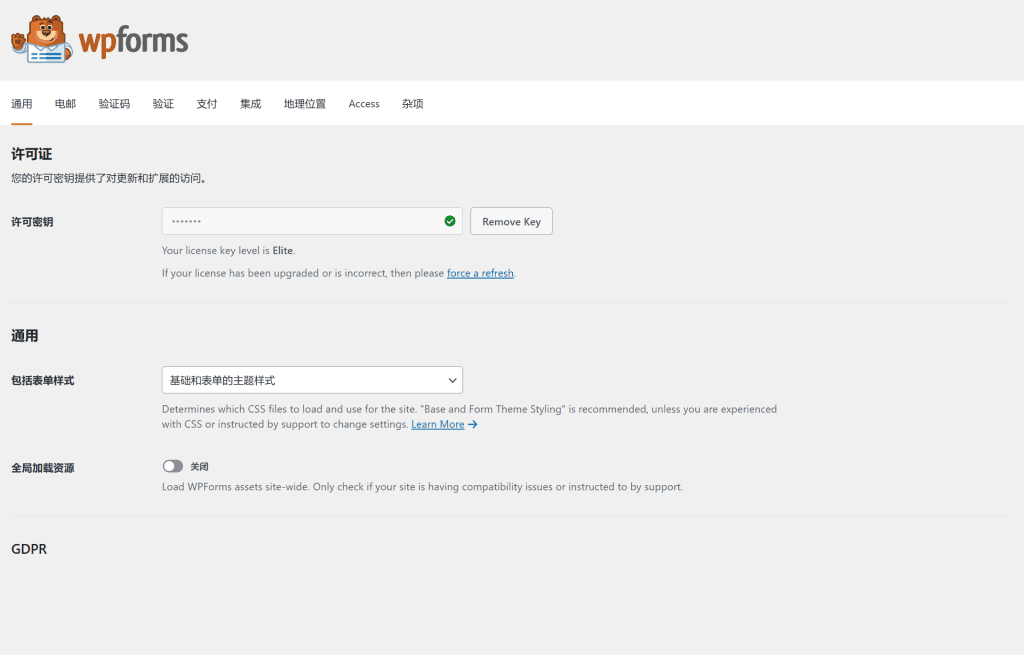Open the 包括表单样式 dropdown menu

(312, 380)
